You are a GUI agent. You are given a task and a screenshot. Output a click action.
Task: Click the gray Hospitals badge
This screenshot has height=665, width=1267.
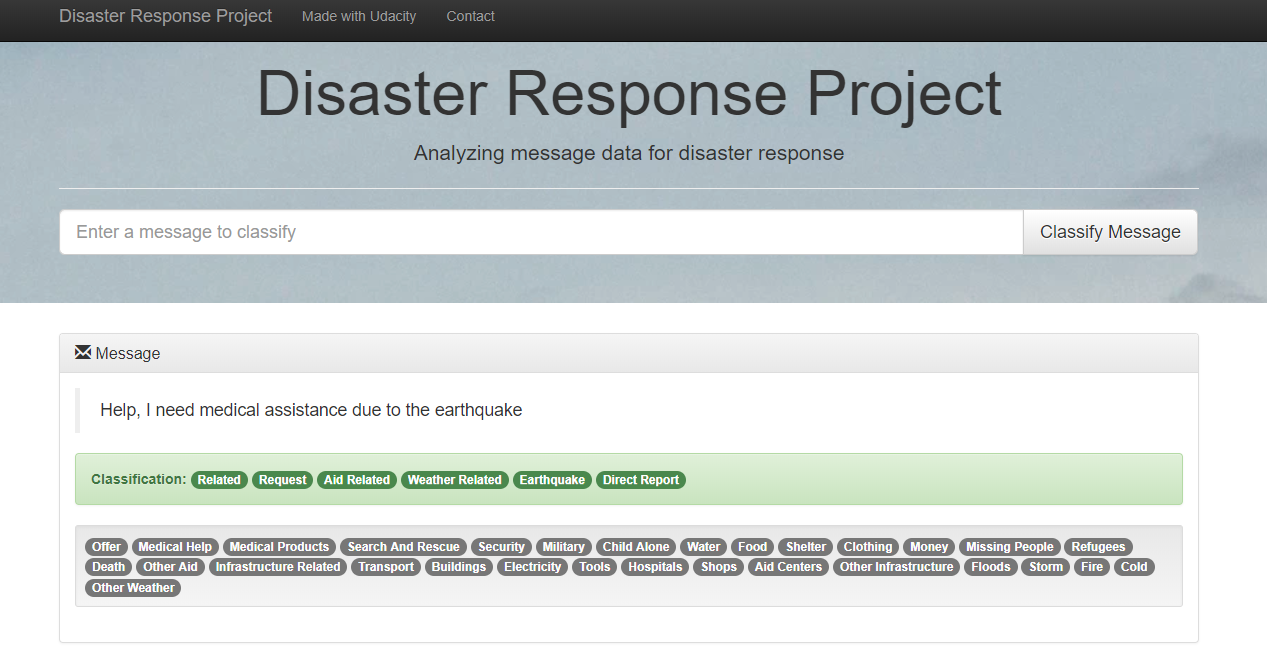tap(656, 567)
